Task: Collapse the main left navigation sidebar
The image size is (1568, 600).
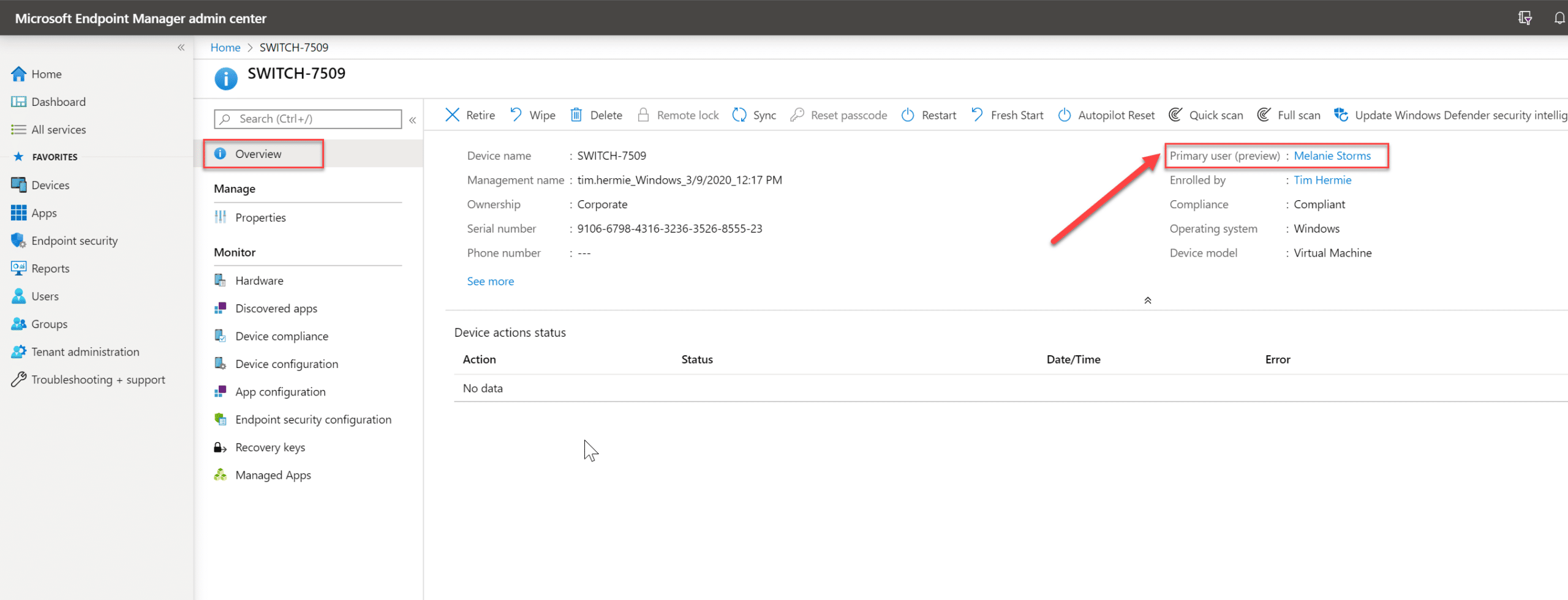Action: (x=181, y=47)
